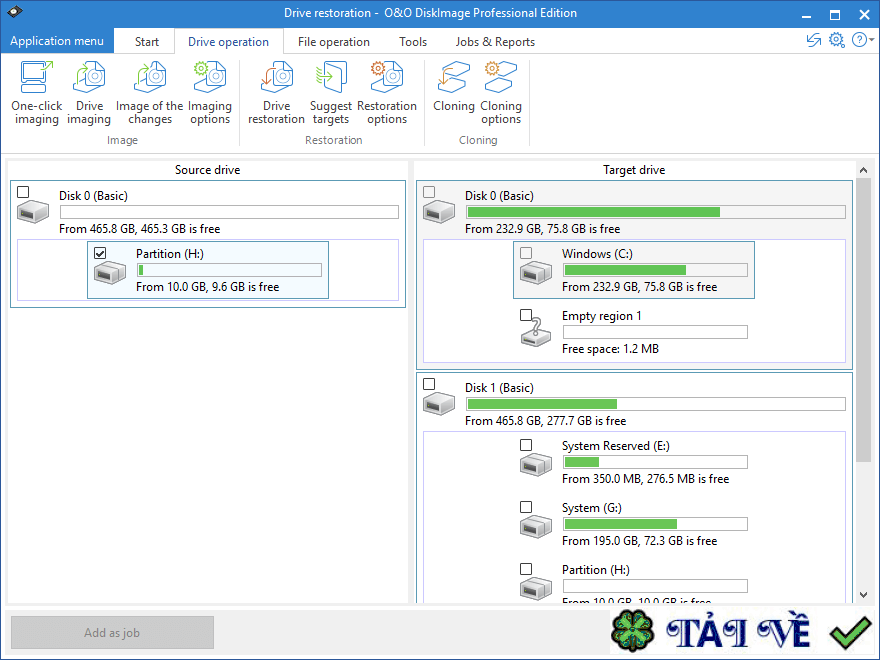
Task: Check target Disk 1 (Basic) checkbox
Action: coord(429,384)
